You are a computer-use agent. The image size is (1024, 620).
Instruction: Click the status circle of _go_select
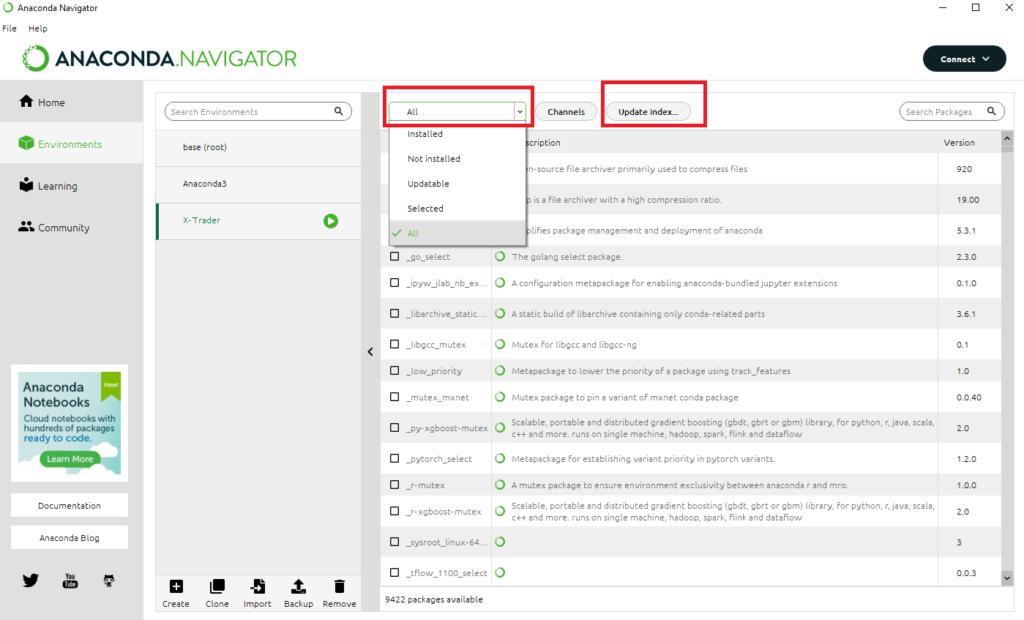(500, 257)
